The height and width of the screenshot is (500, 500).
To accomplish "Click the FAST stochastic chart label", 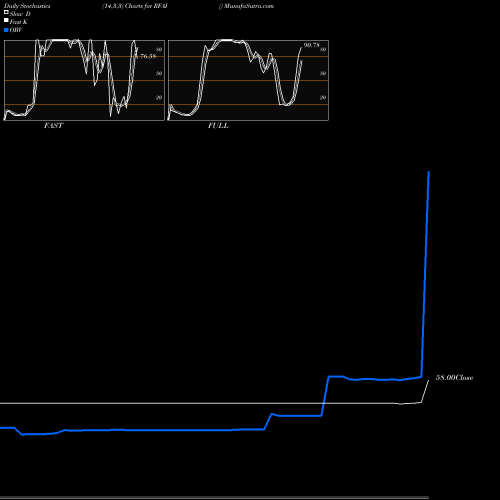I will pyautogui.click(x=53, y=126).
